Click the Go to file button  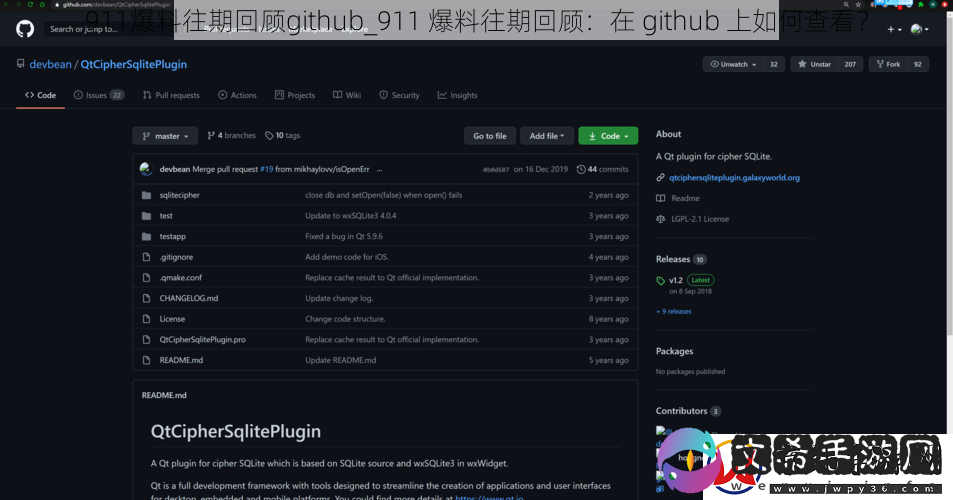click(x=490, y=136)
